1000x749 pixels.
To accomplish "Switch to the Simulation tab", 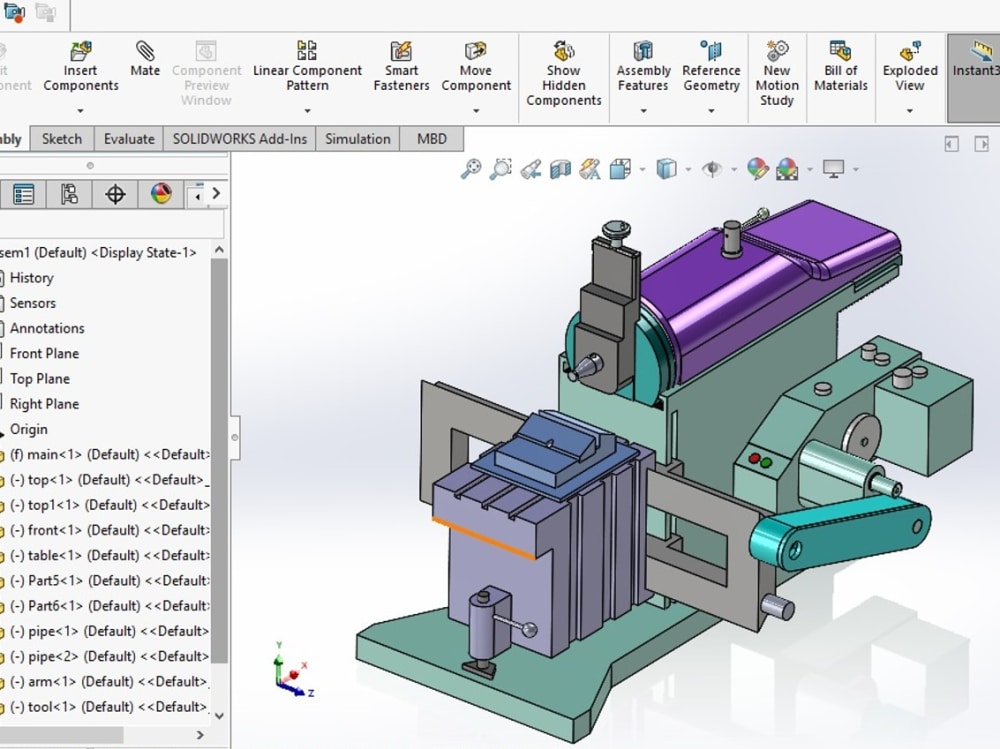I will [357, 138].
